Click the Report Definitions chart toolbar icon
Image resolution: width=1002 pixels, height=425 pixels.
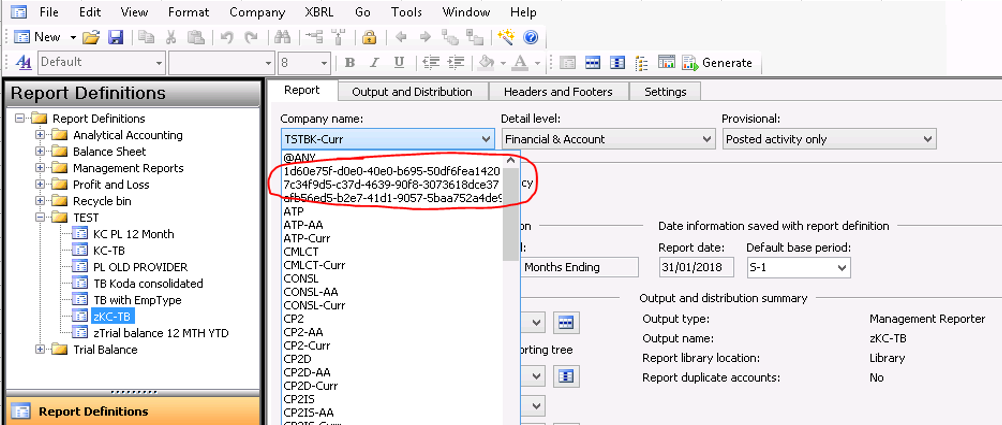point(667,63)
